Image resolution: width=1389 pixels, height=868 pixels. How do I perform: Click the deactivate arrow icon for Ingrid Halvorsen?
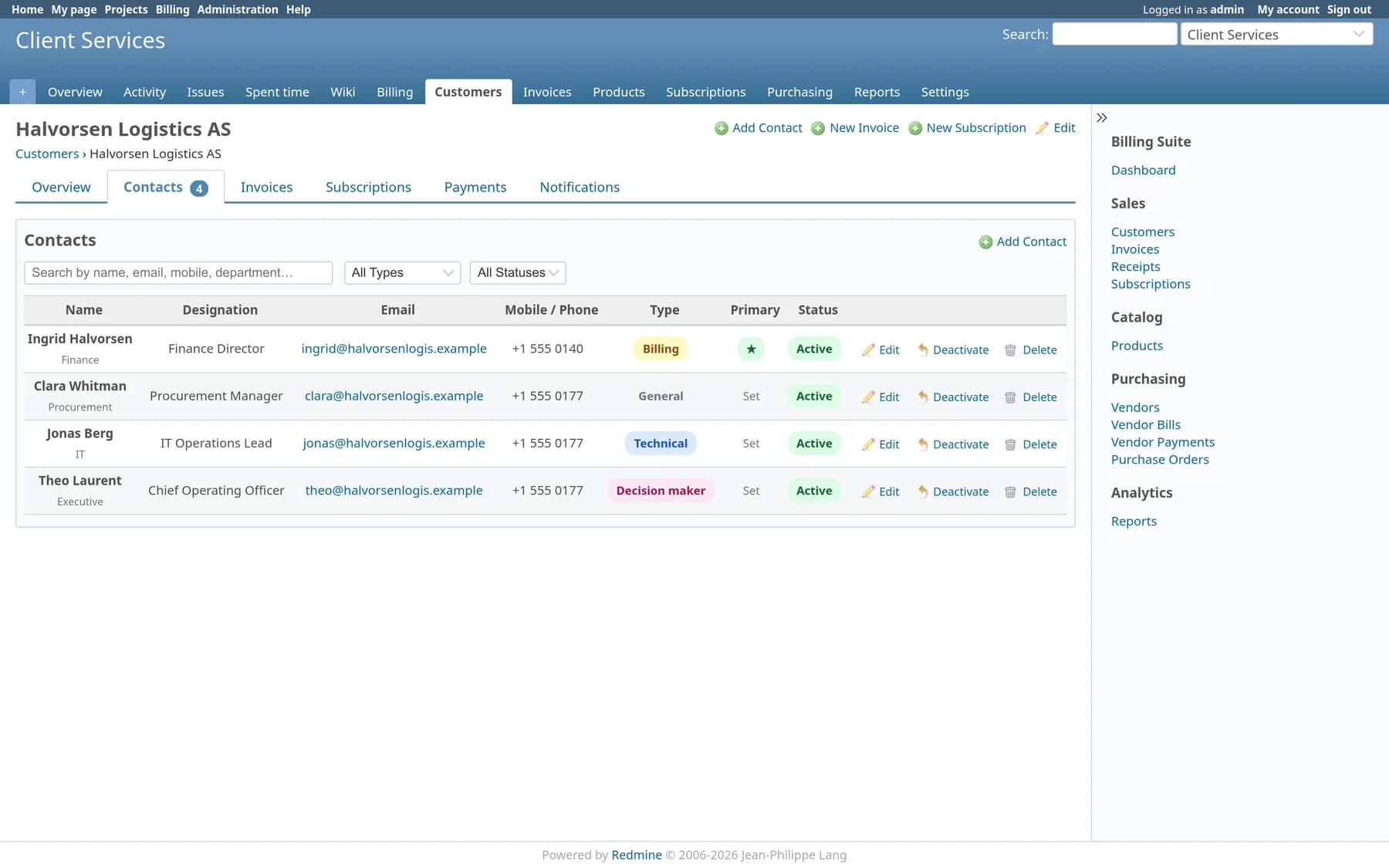[922, 350]
